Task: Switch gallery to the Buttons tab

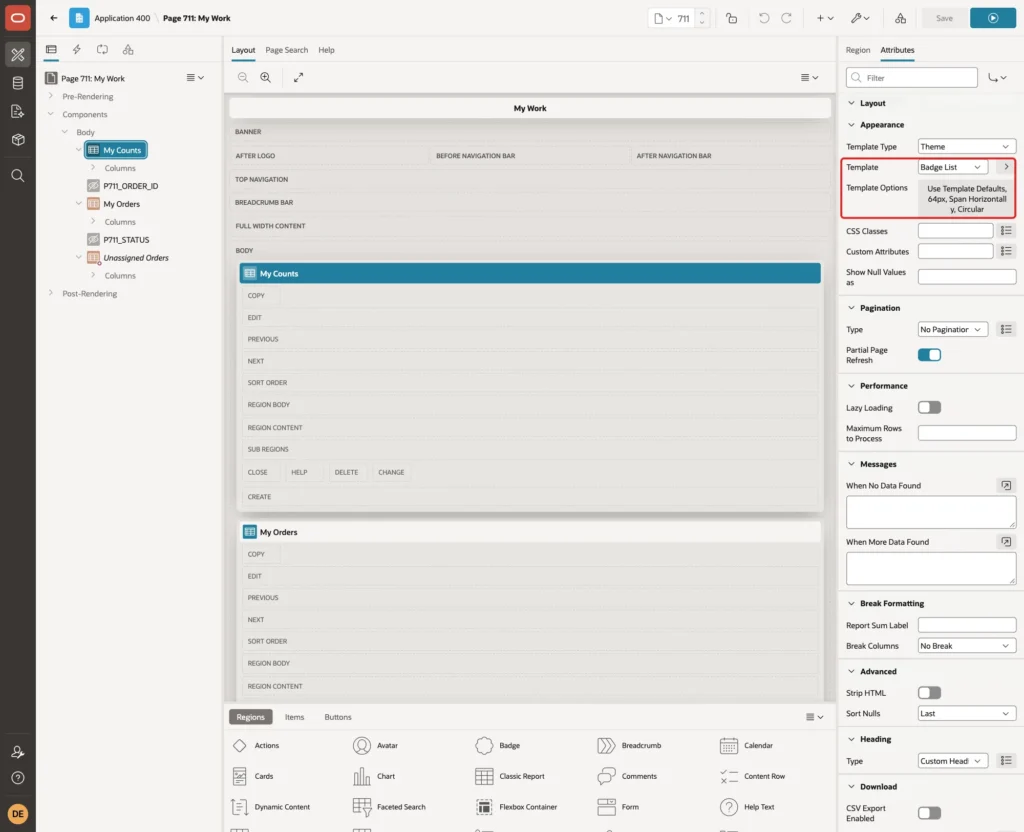Action: pos(338,717)
